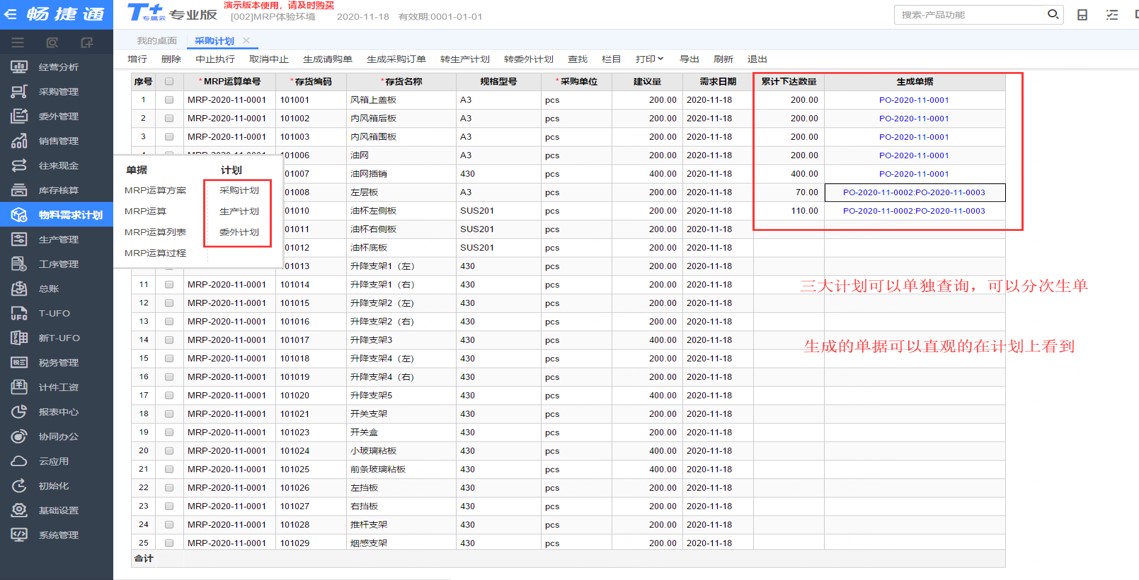Collapse sidebar with the back arrow icon
Viewport: 1139px width, 580px height.
point(12,14)
